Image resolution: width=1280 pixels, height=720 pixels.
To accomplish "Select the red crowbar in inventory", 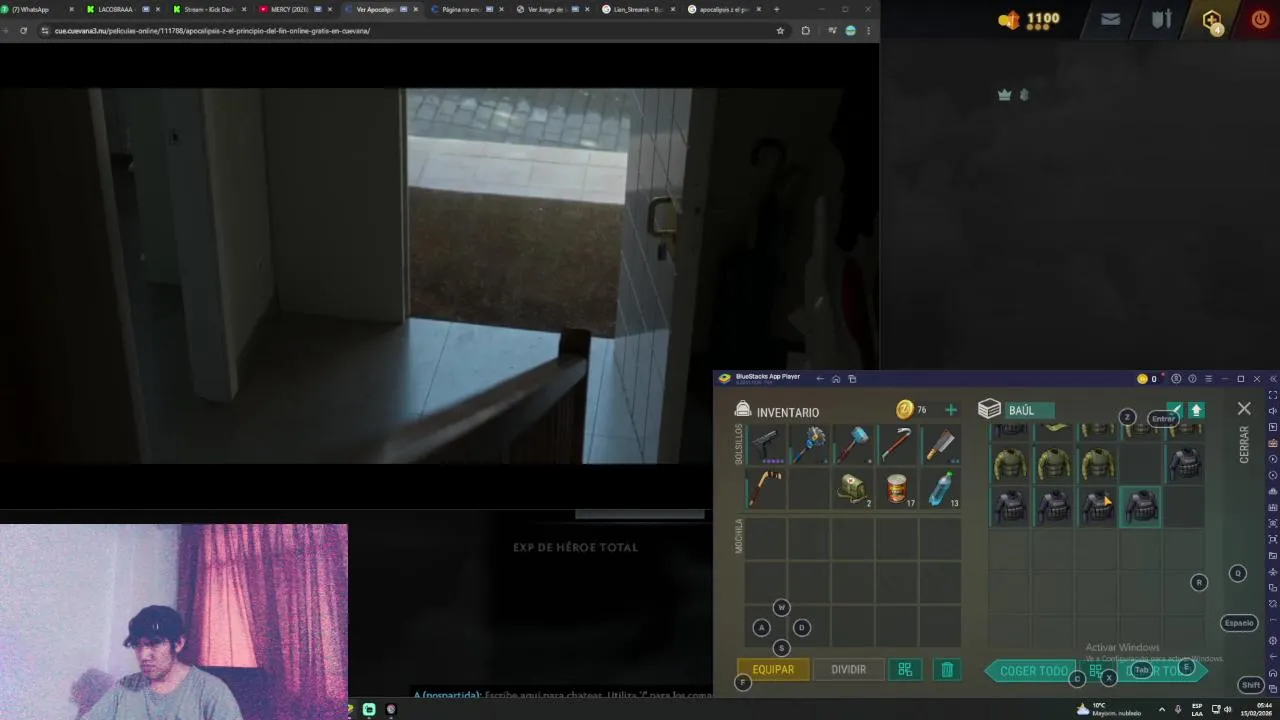I will [897, 444].
